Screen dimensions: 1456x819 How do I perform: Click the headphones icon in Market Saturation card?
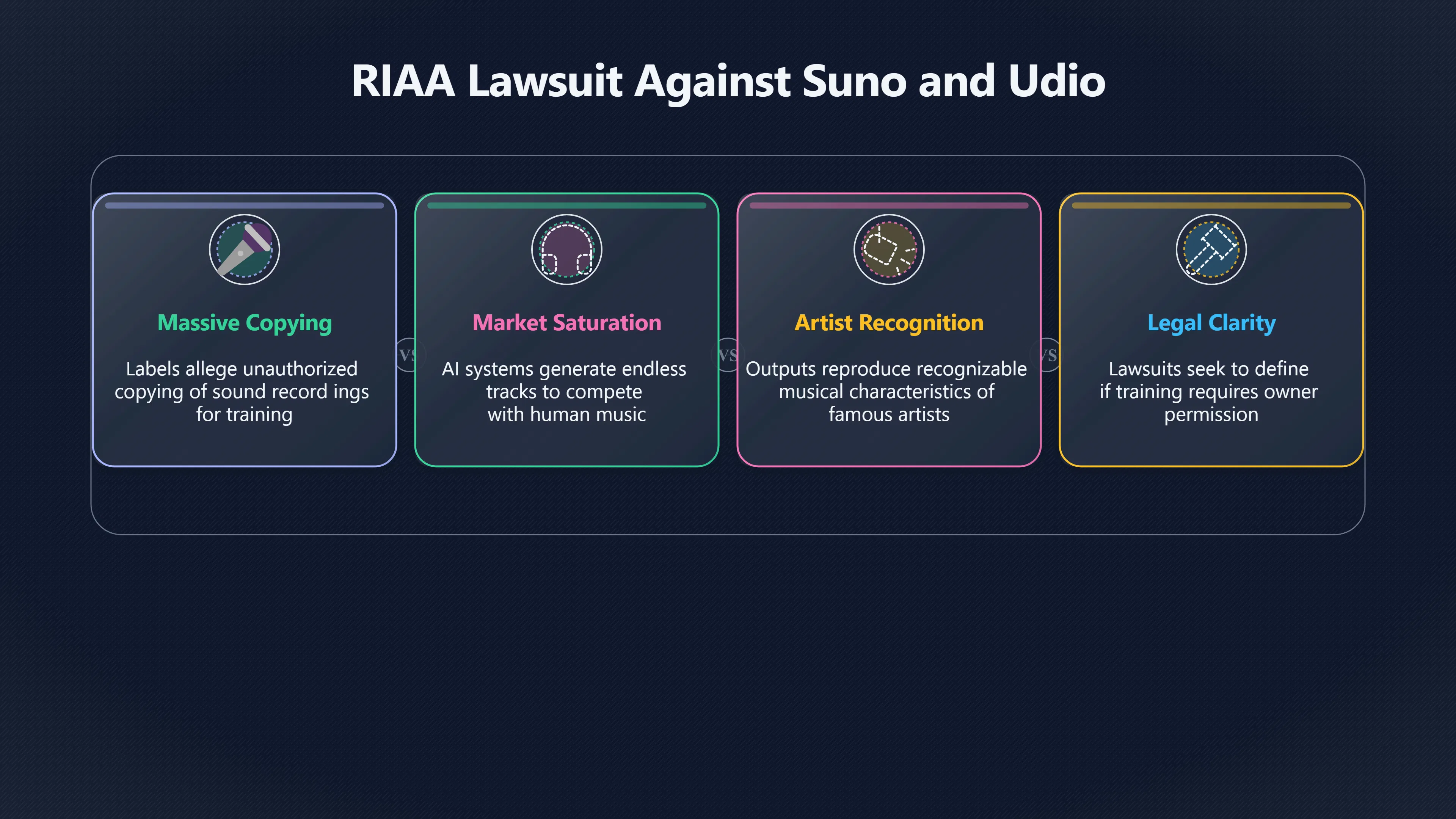(x=566, y=249)
